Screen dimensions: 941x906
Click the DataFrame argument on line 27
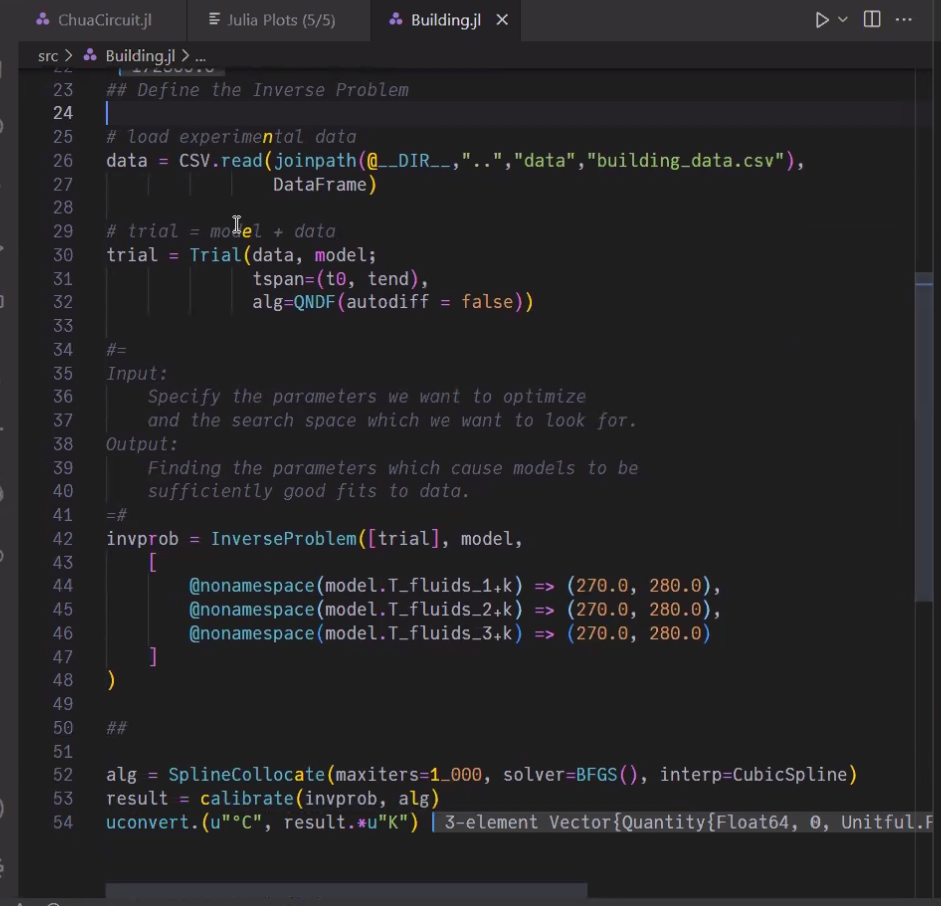pos(320,184)
